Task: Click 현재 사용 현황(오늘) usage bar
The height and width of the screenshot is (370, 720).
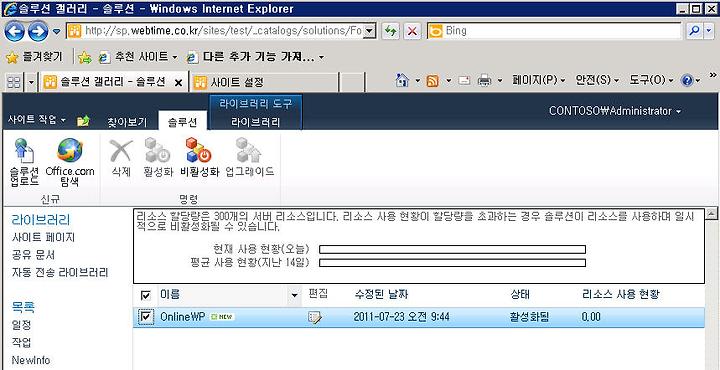Action: click(452, 249)
